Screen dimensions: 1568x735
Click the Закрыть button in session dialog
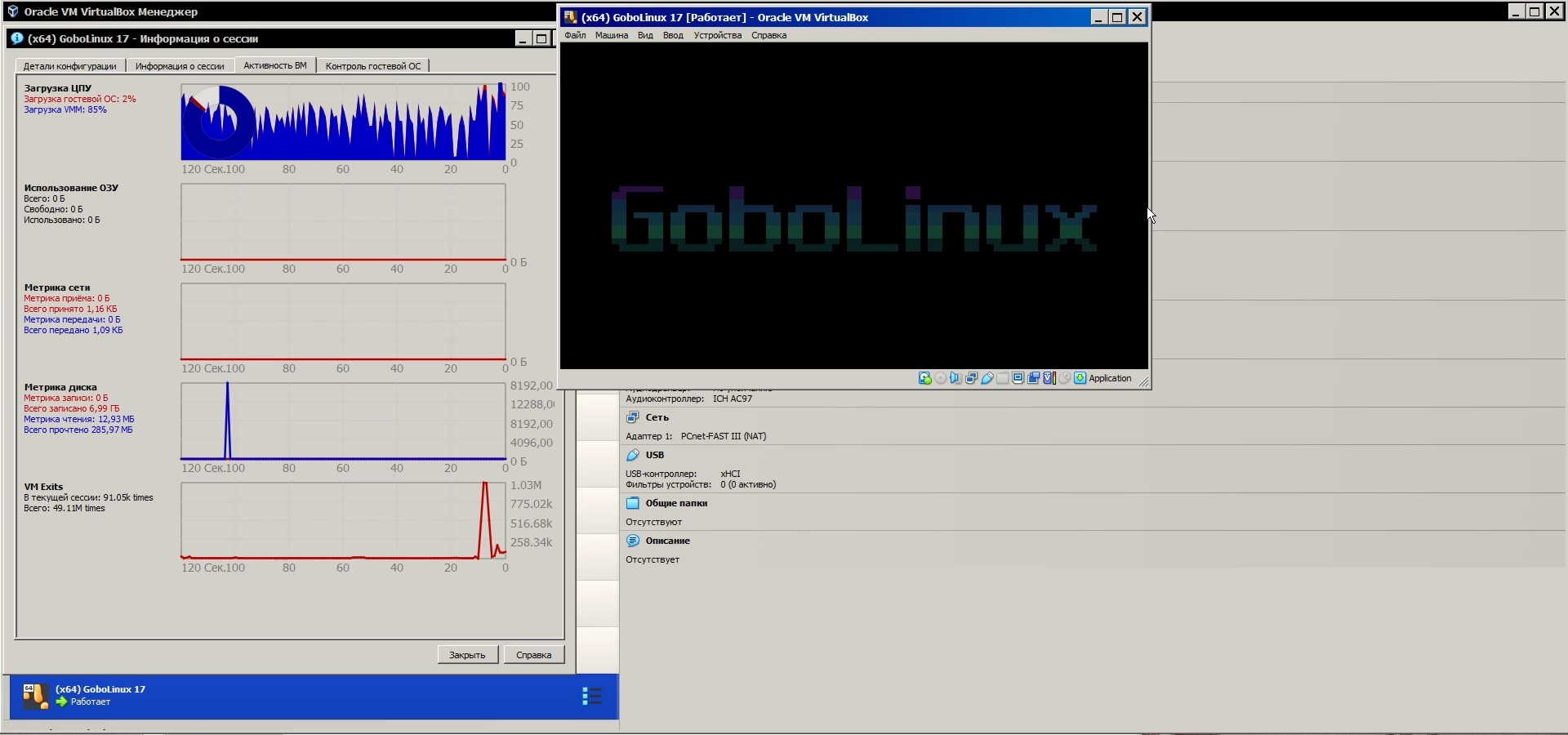coord(467,655)
